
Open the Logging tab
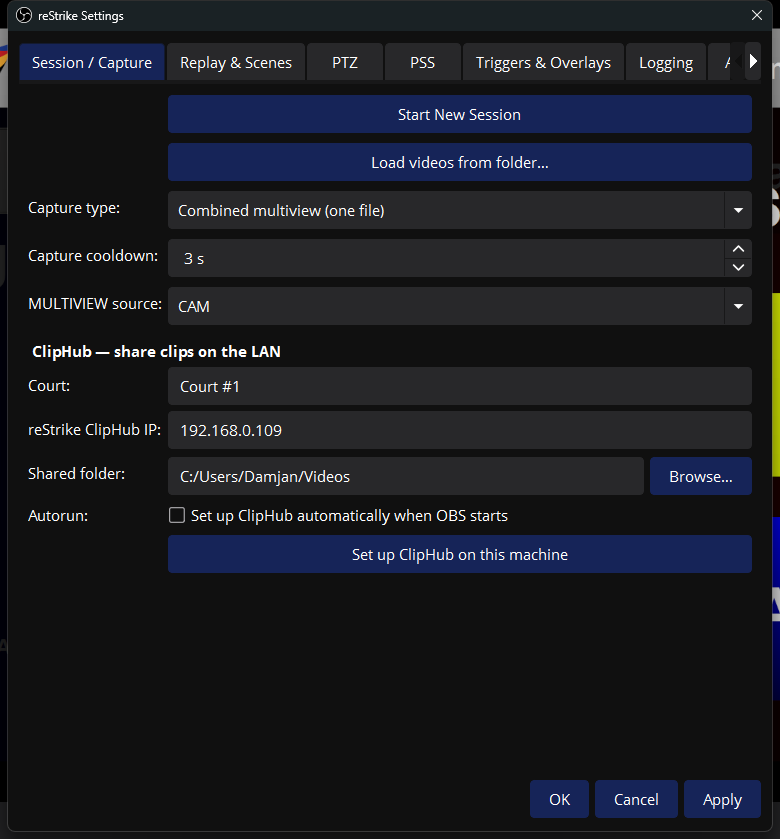point(666,63)
